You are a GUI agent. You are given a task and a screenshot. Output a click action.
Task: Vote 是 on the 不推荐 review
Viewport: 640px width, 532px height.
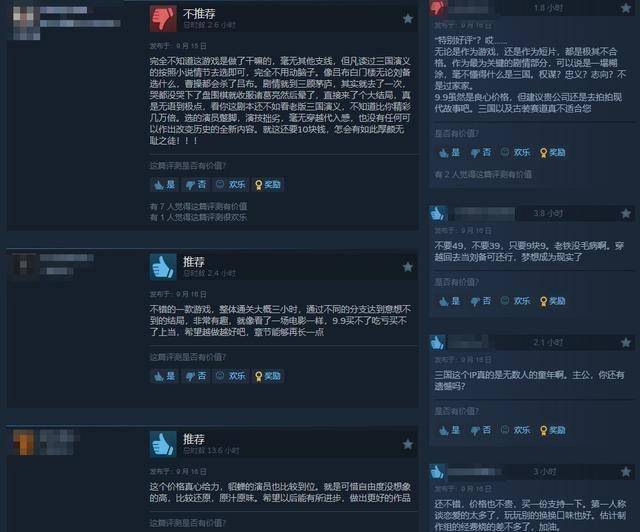pyautogui.click(x=164, y=185)
